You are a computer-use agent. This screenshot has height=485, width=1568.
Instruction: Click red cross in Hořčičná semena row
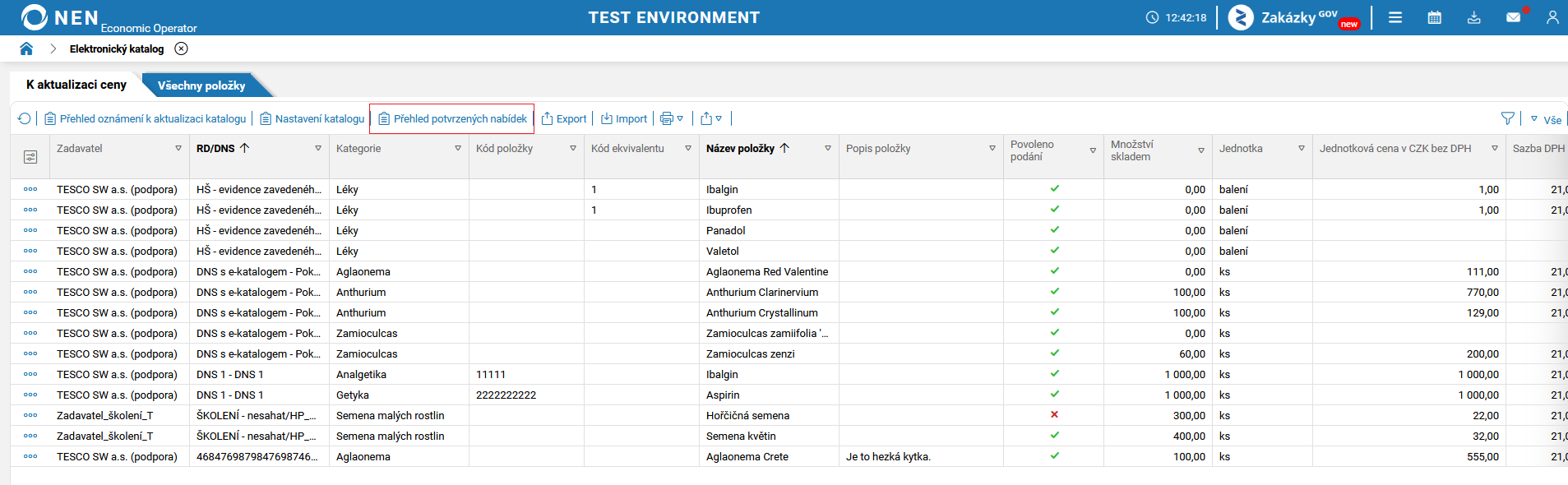click(x=1054, y=414)
